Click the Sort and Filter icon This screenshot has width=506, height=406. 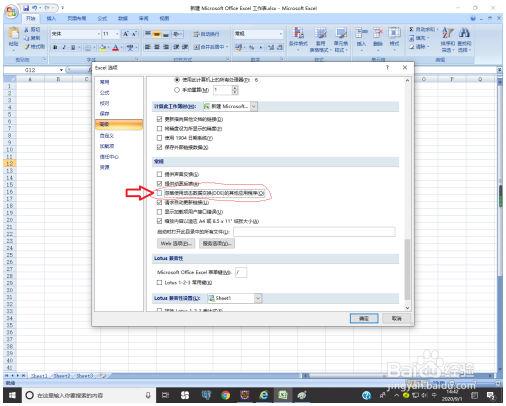click(x=448, y=33)
